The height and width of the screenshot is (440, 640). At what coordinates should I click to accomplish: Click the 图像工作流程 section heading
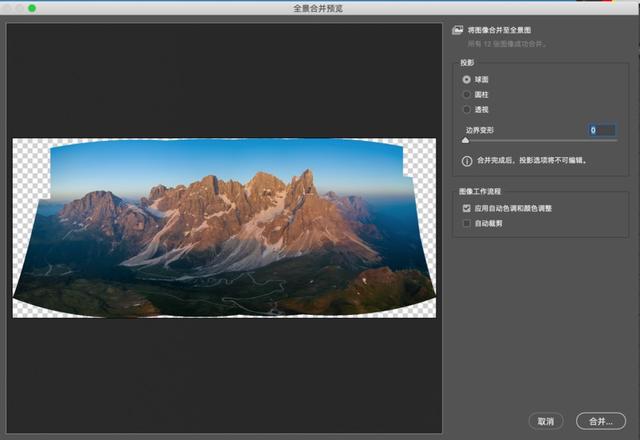point(482,191)
